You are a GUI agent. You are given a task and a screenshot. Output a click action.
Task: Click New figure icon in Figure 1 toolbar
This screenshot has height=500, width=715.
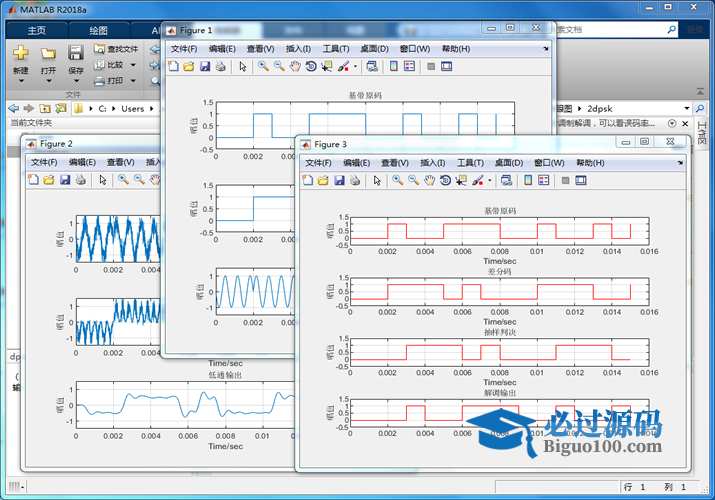point(173,67)
